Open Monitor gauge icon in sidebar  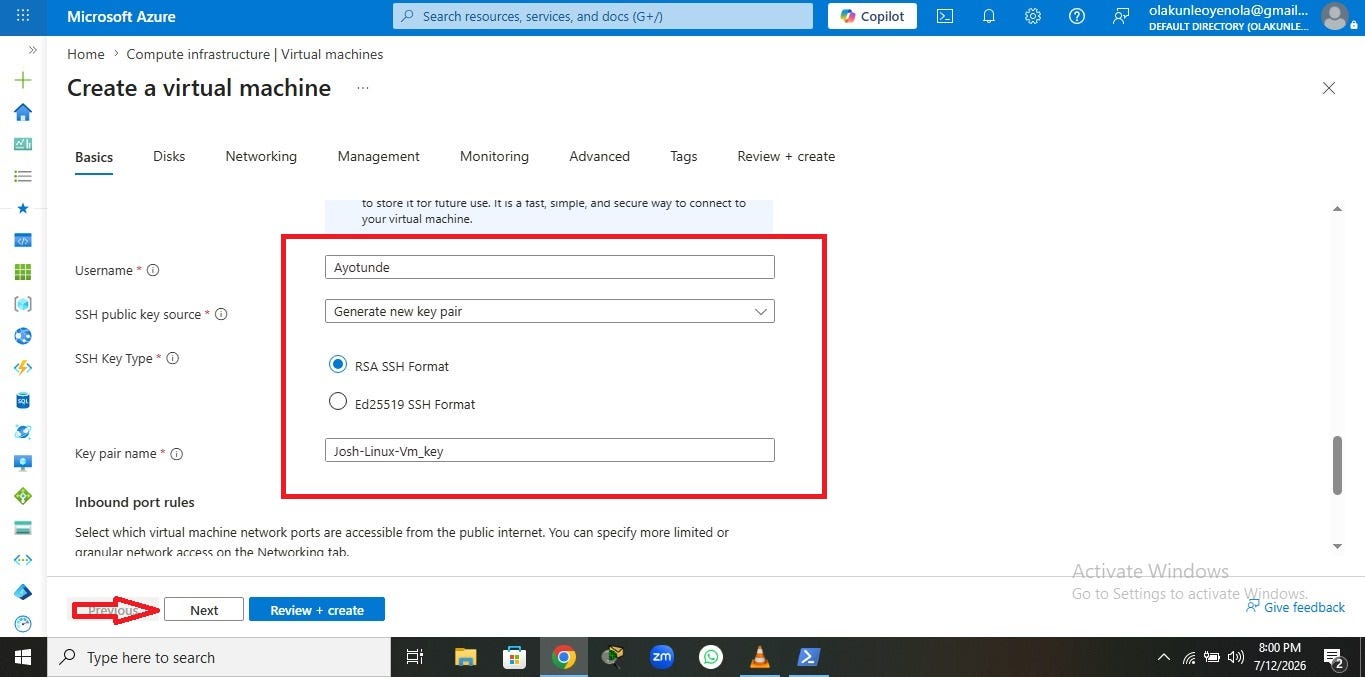click(x=23, y=624)
